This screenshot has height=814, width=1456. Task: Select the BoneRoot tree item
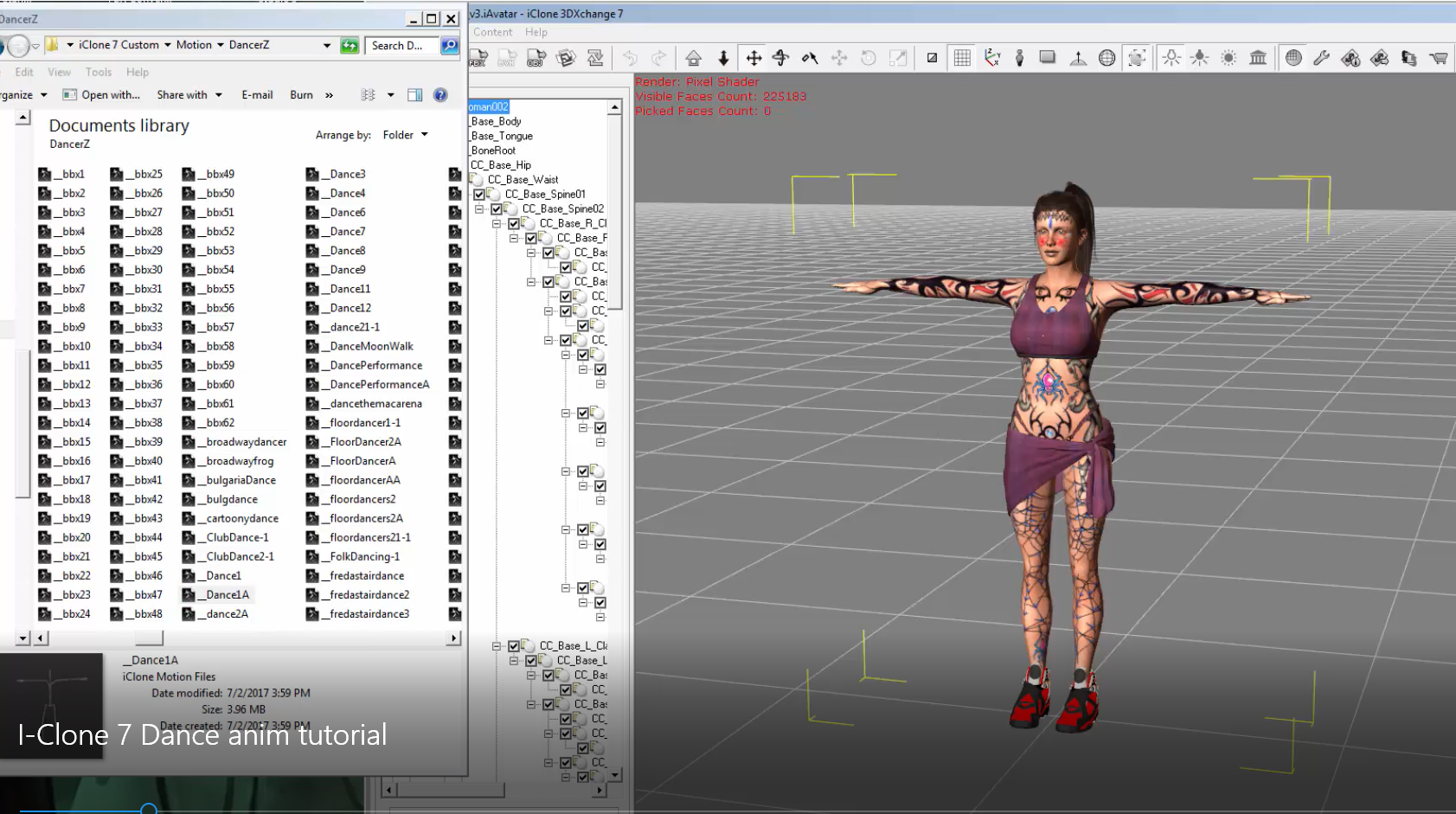(x=493, y=151)
